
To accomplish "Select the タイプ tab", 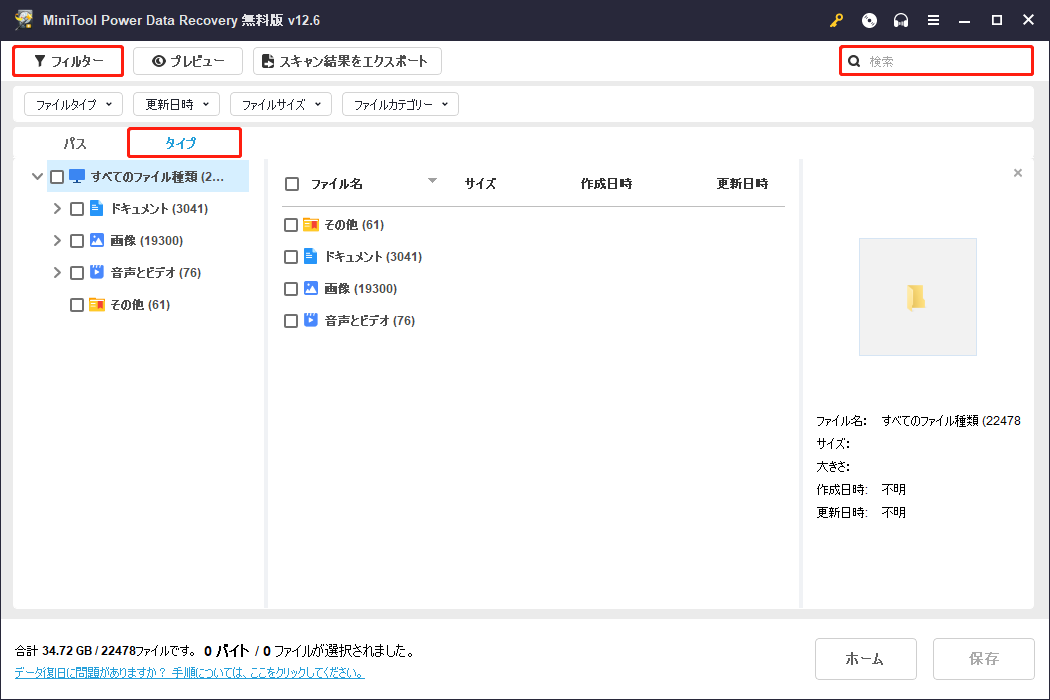I will click(182, 143).
